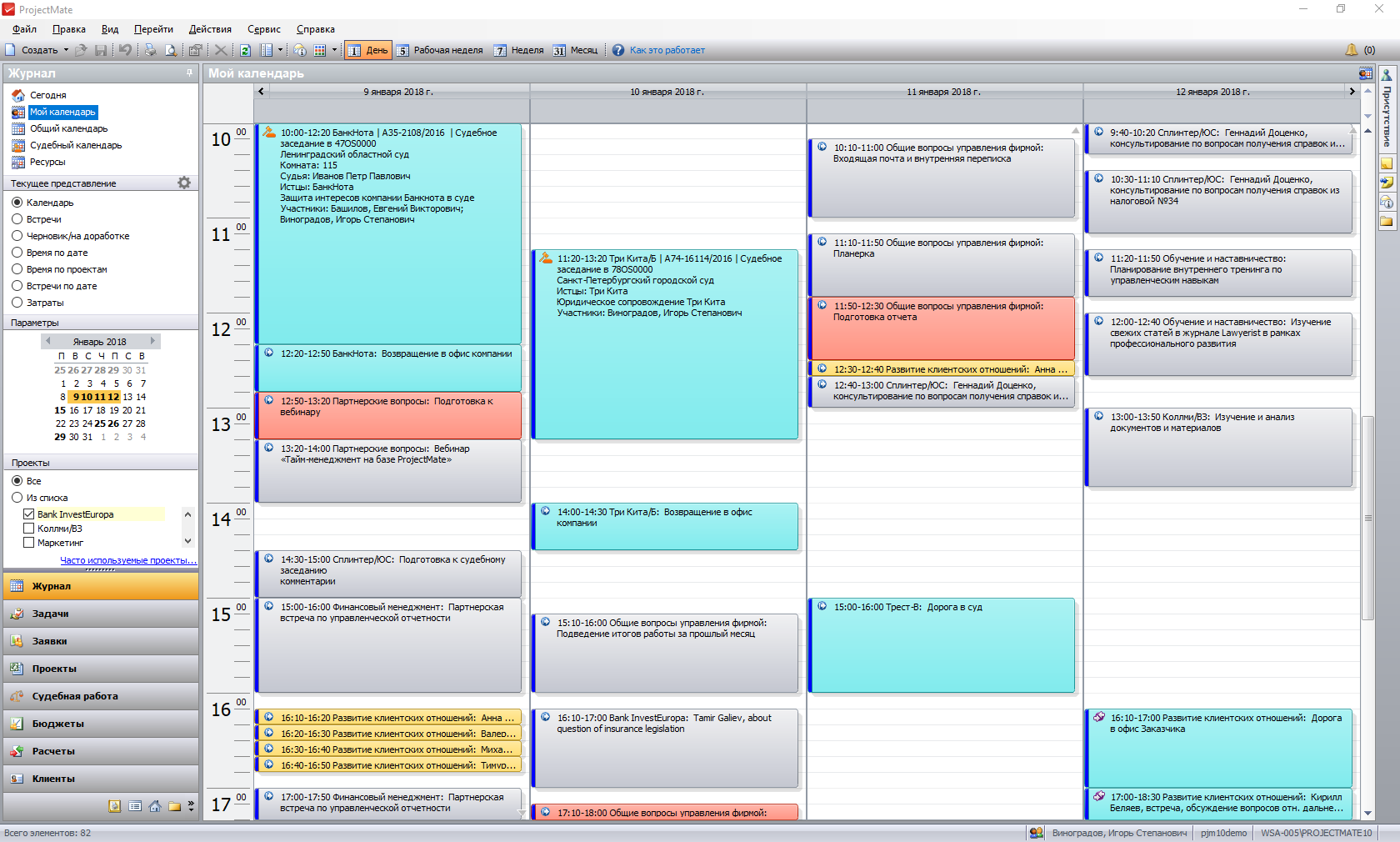This screenshot has width=1400, height=842.
Task: Click the journal shortcut icon at navigation pane bottom
Action: coord(115,806)
